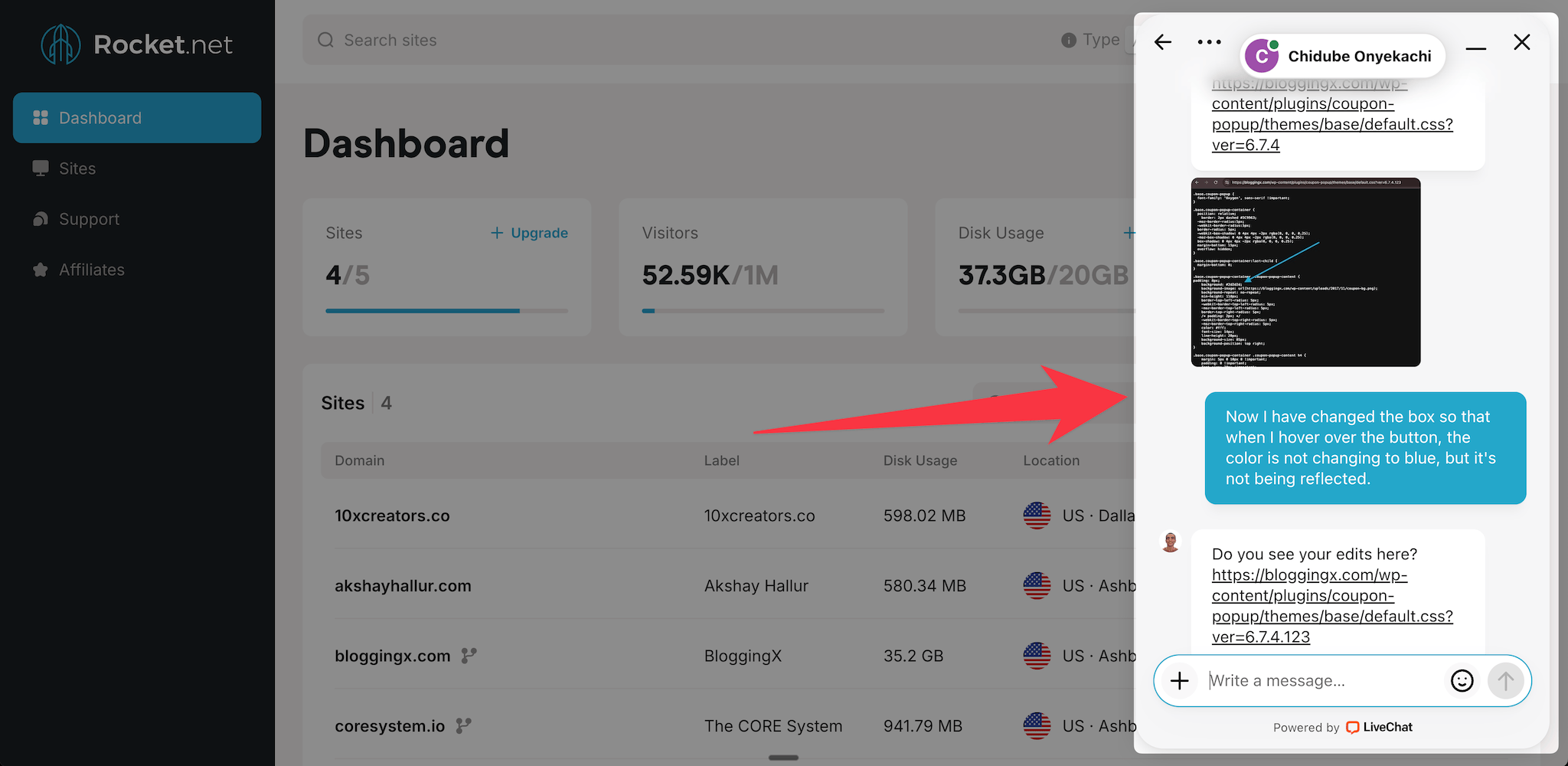Click the akshayhallur.com domain
This screenshot has width=1568, height=766.
(x=403, y=586)
